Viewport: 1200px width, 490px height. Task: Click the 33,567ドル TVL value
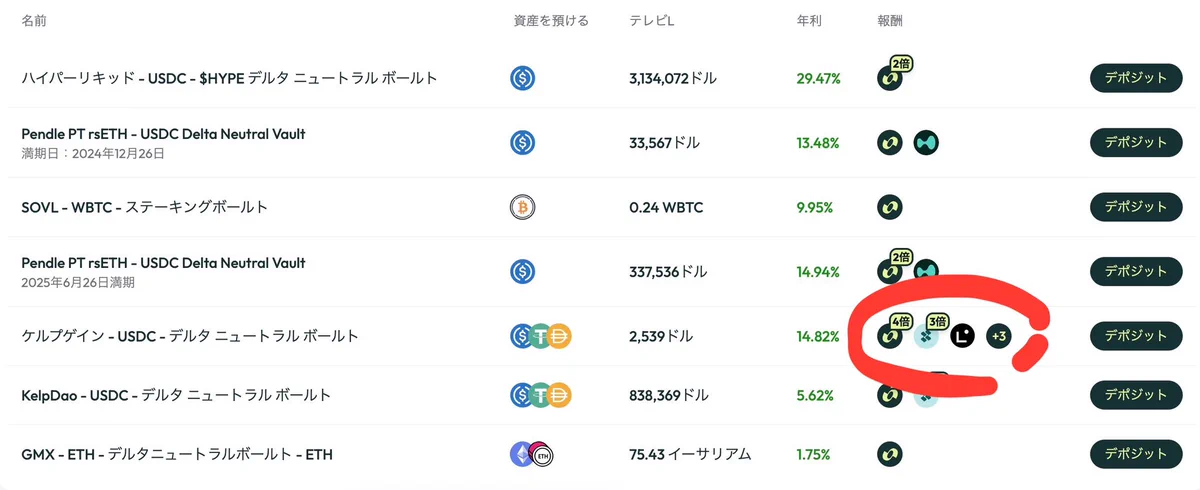[664, 143]
